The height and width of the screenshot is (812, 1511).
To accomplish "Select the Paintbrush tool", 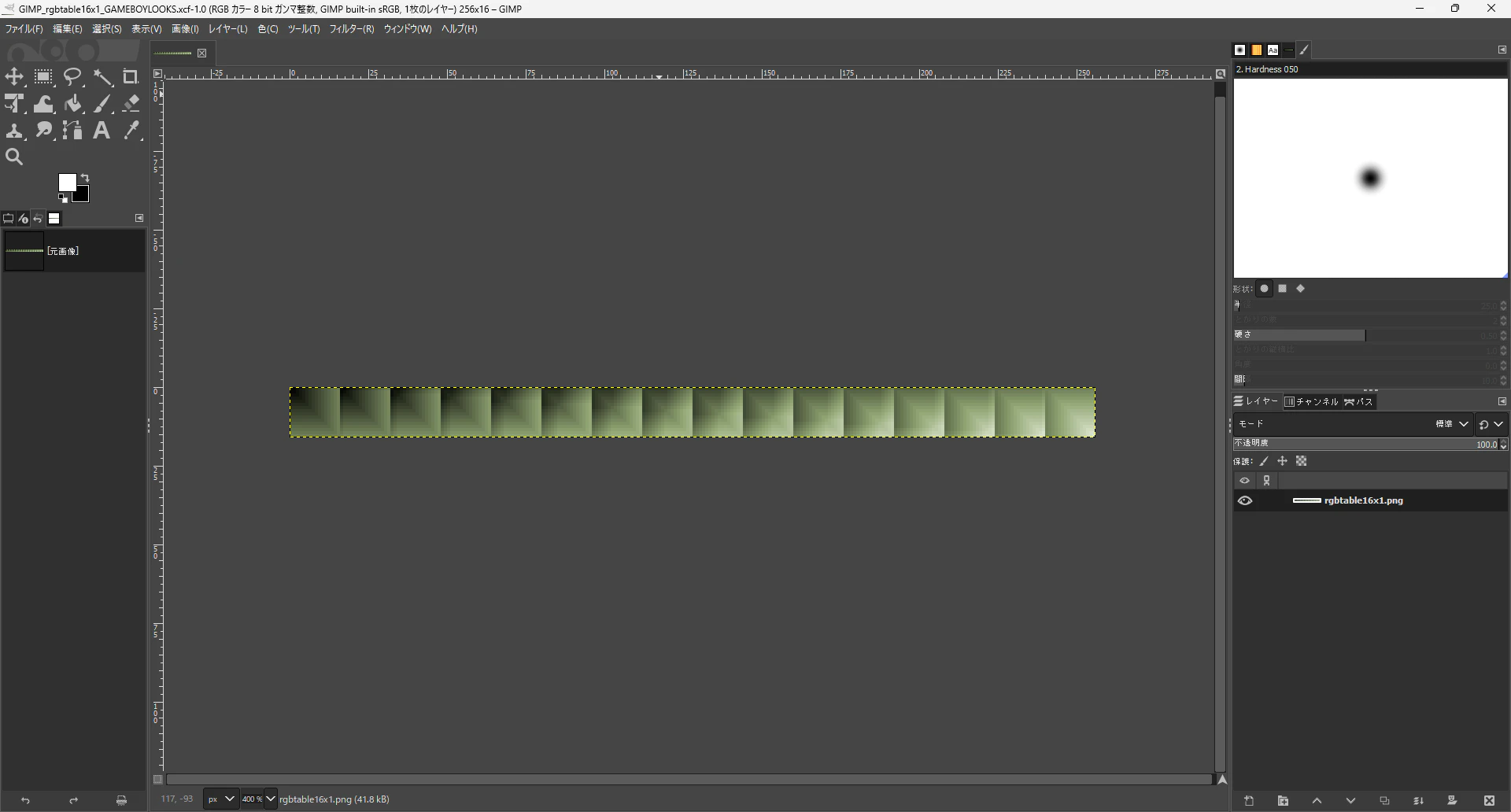I will 102,104.
